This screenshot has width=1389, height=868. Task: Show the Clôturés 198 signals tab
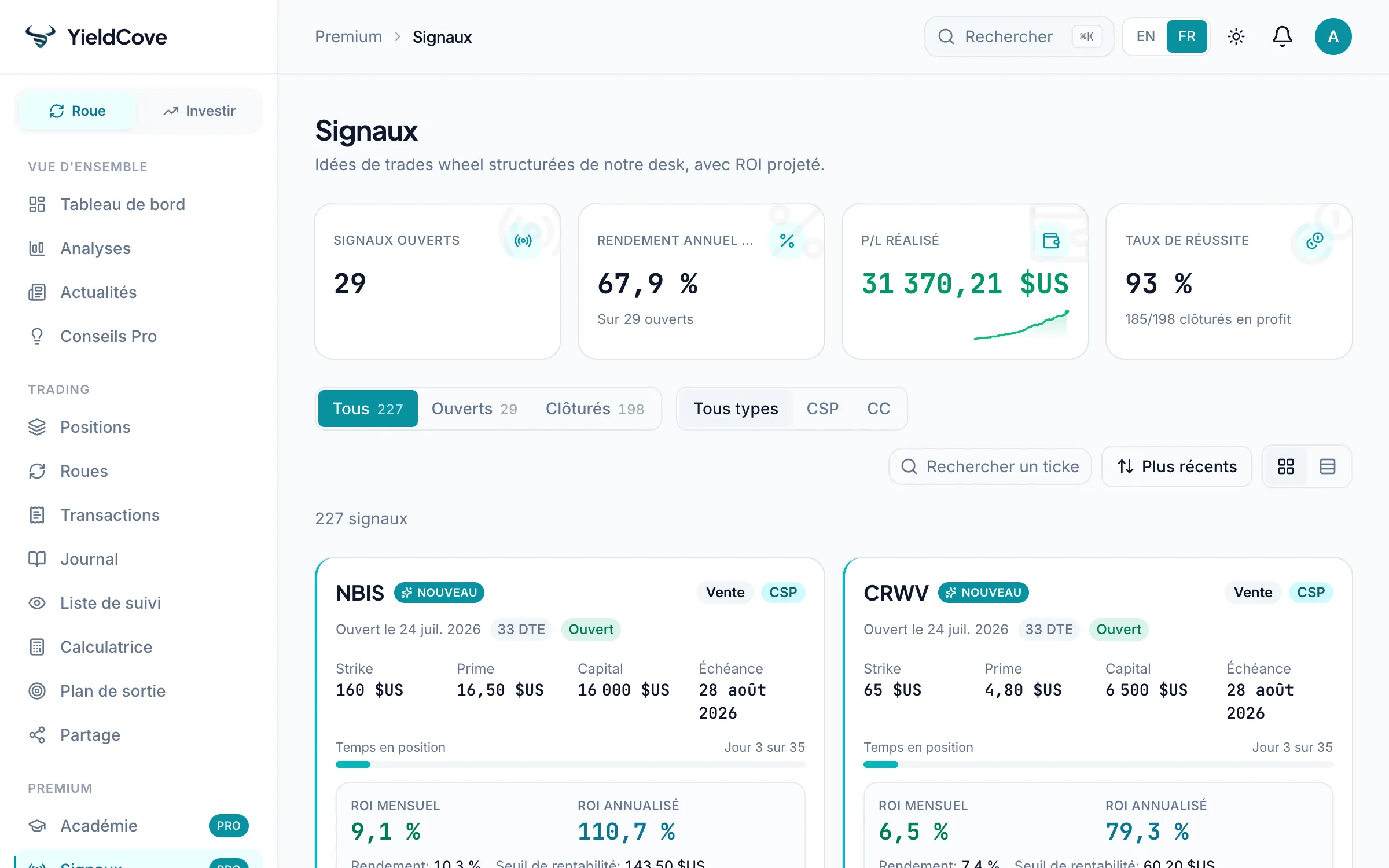(595, 409)
